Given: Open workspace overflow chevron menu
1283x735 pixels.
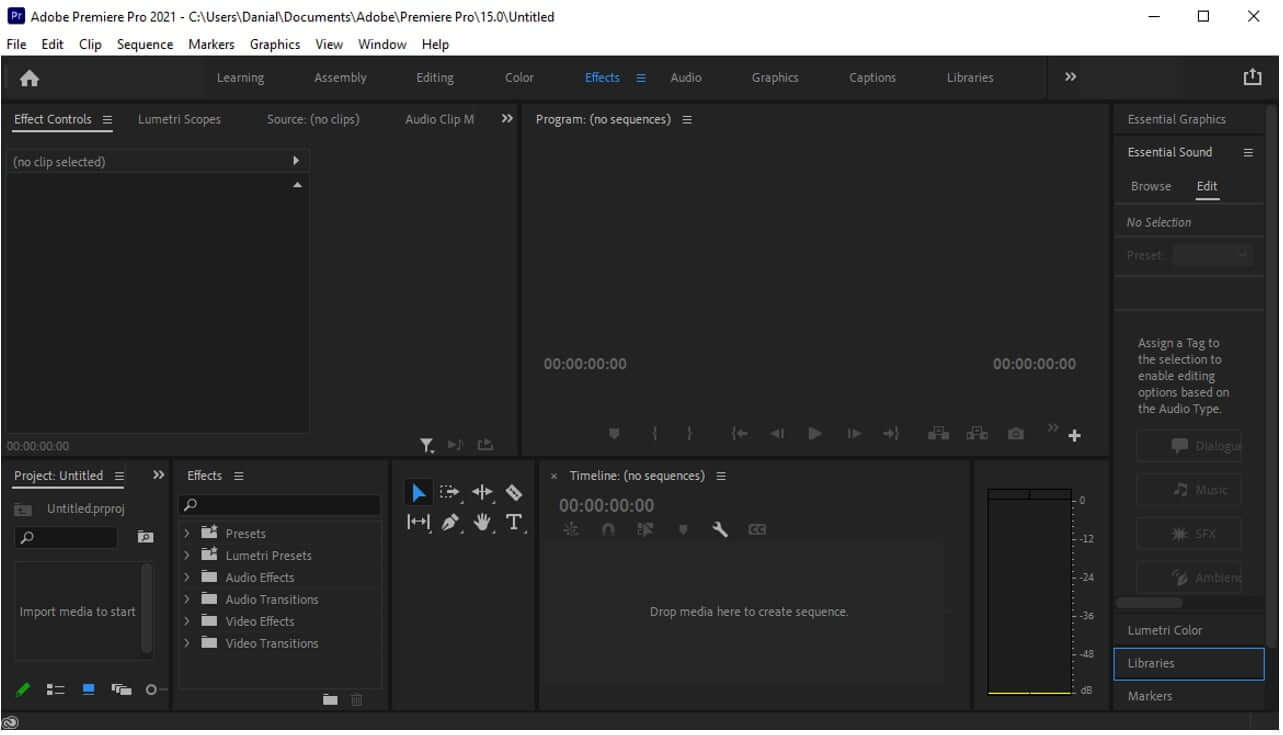Looking at the screenshot, I should point(1071,77).
